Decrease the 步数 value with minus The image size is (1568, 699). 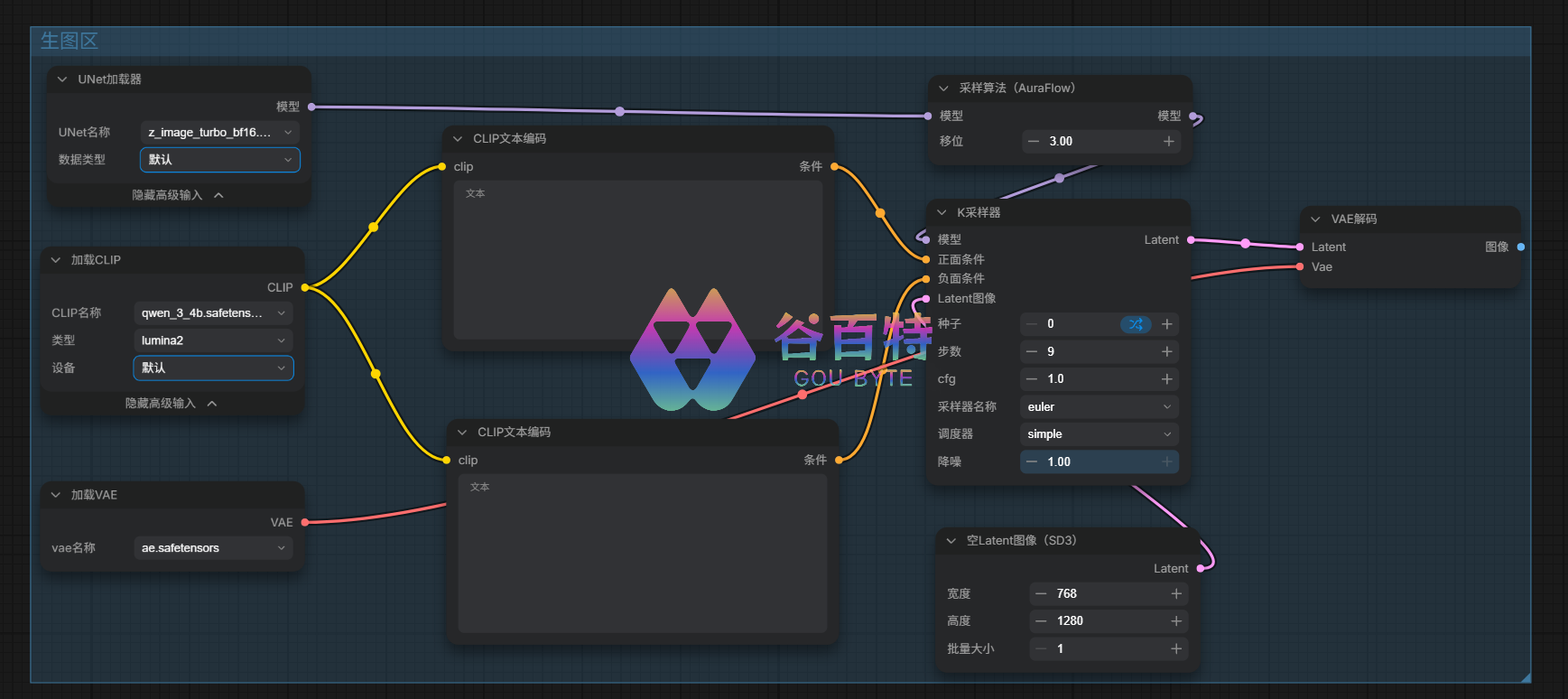(1032, 351)
